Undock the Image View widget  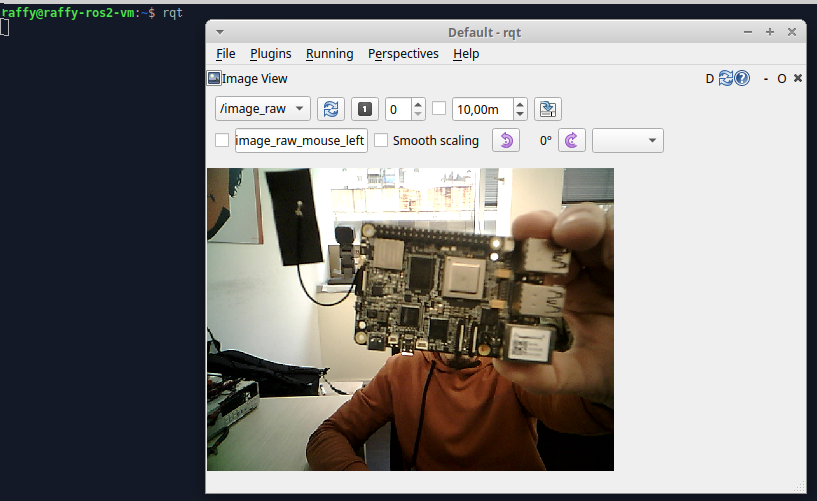(x=782, y=79)
